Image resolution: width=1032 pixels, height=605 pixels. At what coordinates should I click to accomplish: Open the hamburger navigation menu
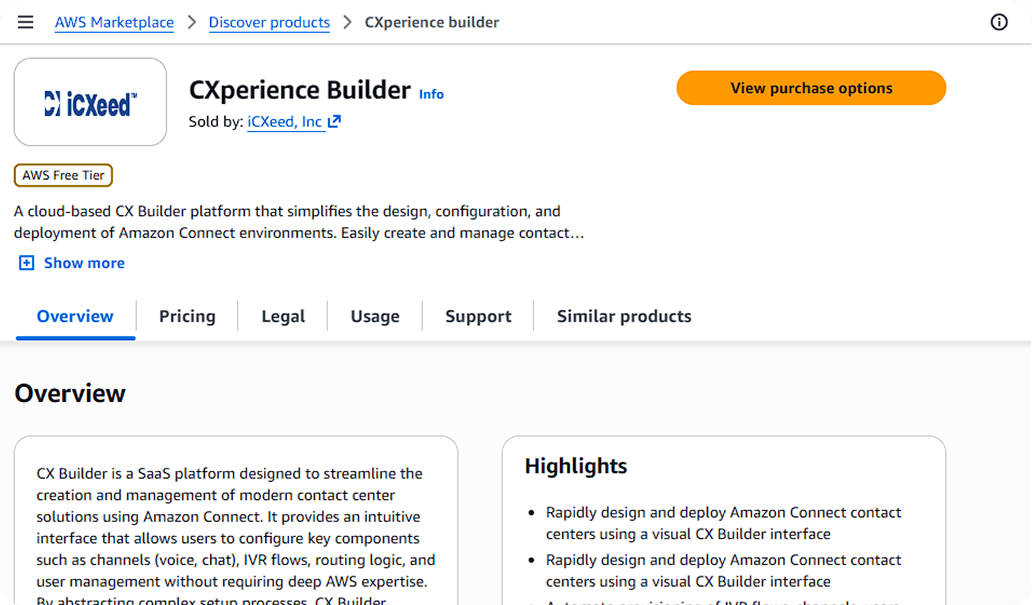pos(25,22)
